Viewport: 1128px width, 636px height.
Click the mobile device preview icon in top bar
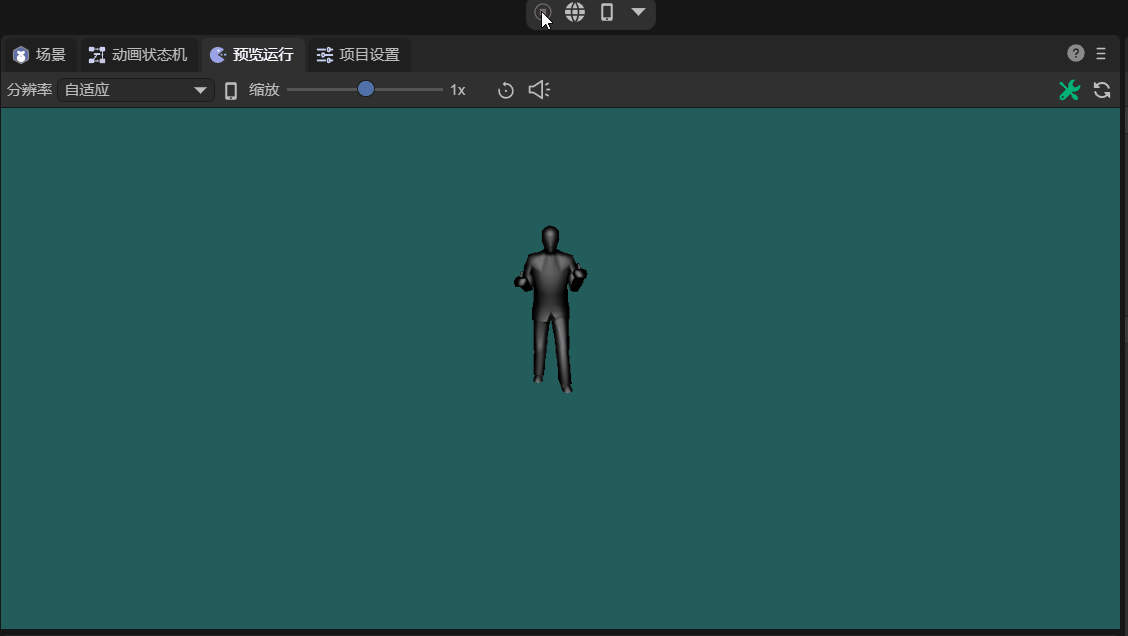coord(606,13)
